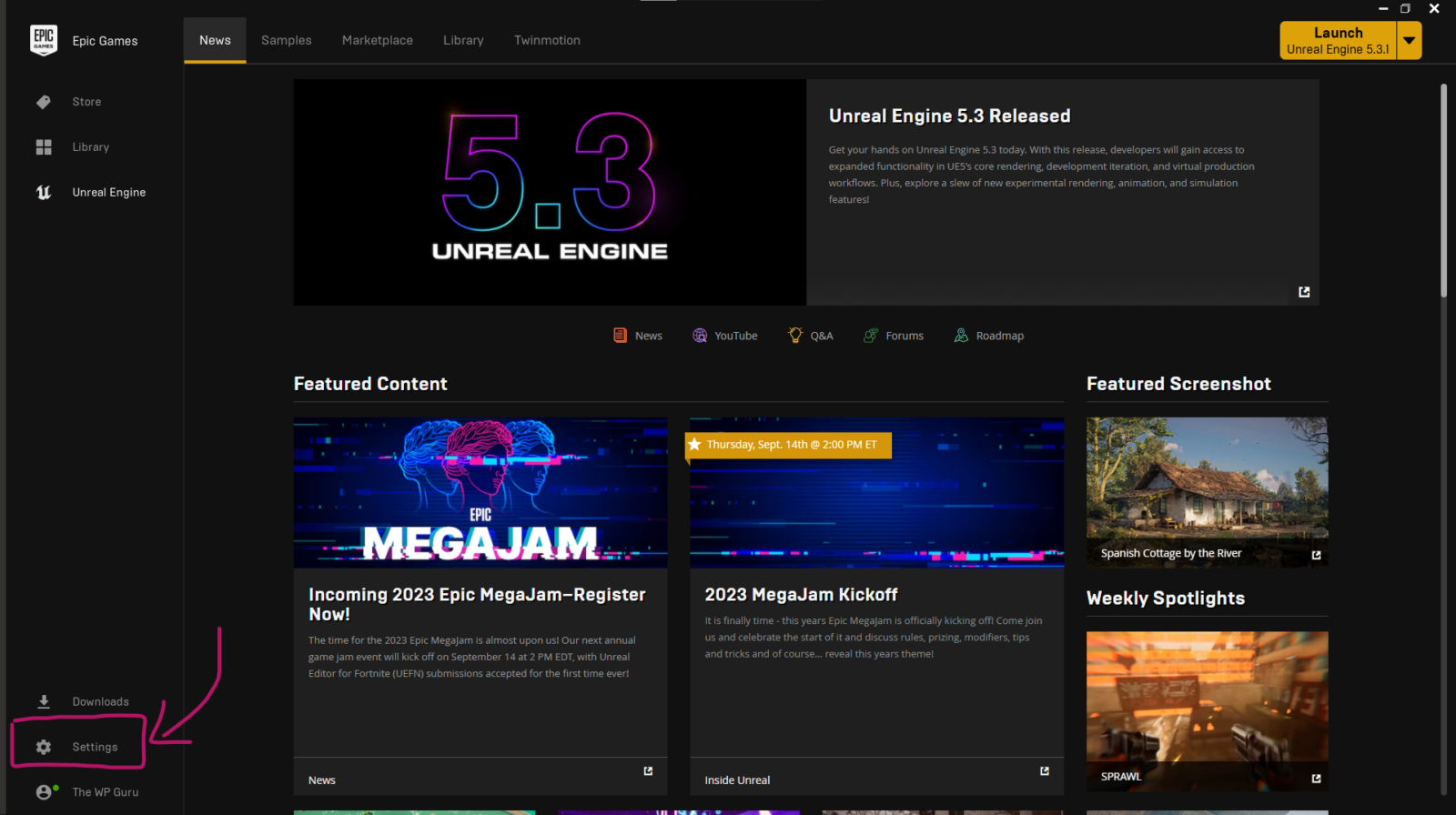Open the Epic MegaJam article image

click(x=480, y=492)
